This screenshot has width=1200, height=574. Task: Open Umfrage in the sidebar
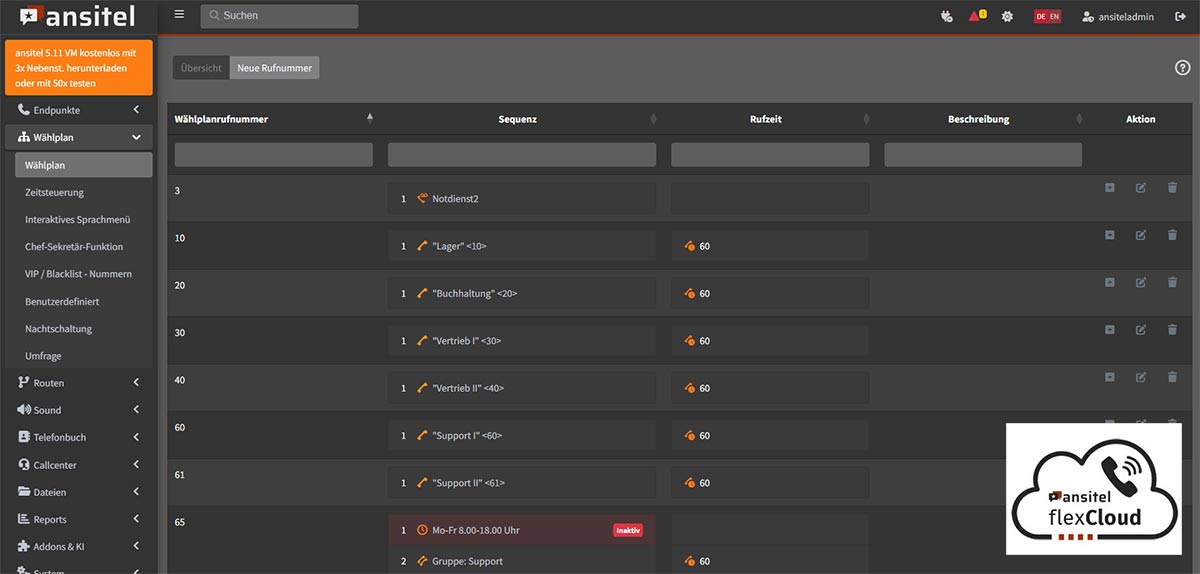pos(84,356)
